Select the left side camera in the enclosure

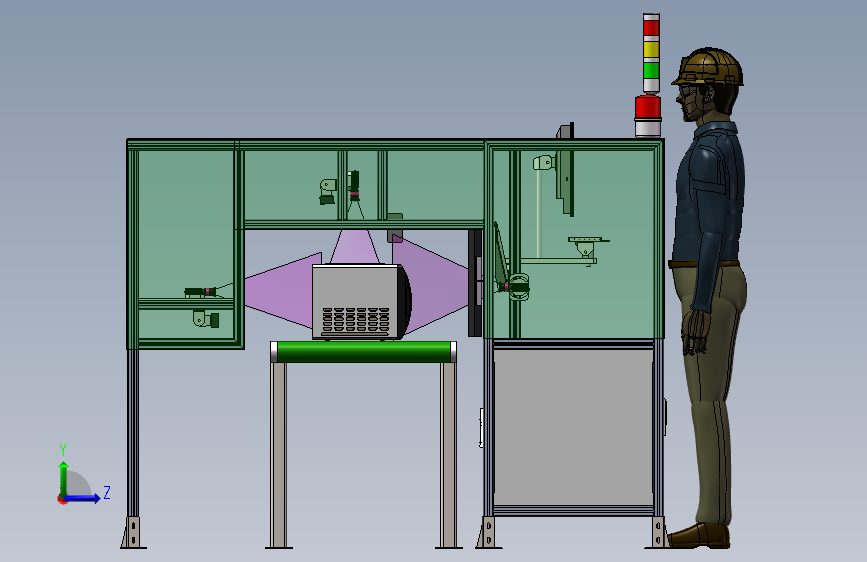200,292
